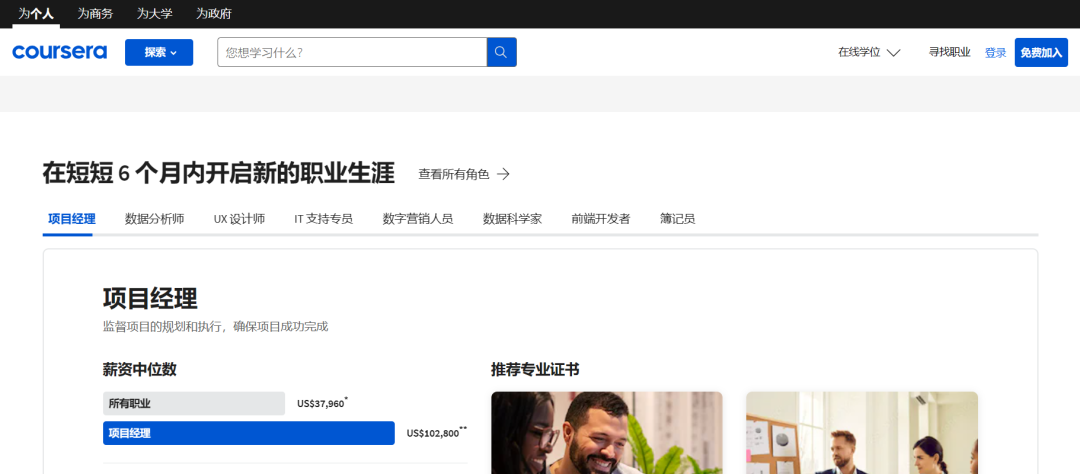Click the 寻找职业 link
This screenshot has width=1080, height=474.
click(x=950, y=52)
